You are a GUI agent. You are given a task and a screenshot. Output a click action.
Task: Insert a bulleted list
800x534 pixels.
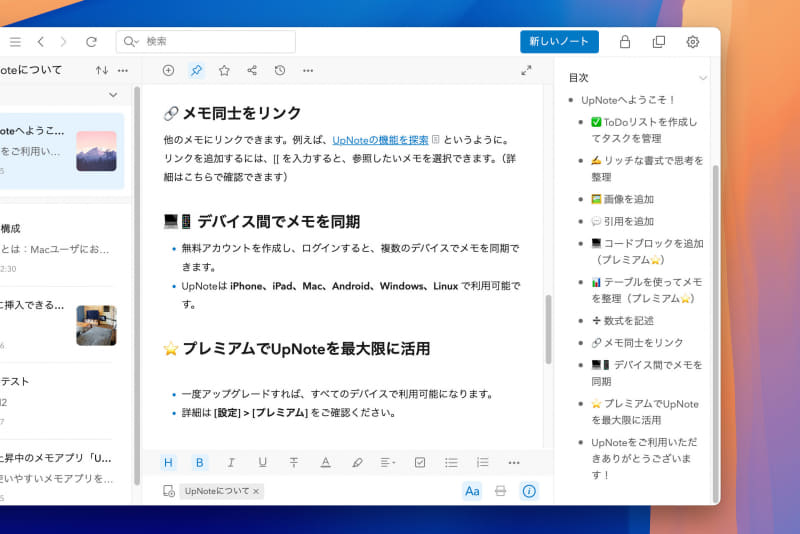(451, 463)
